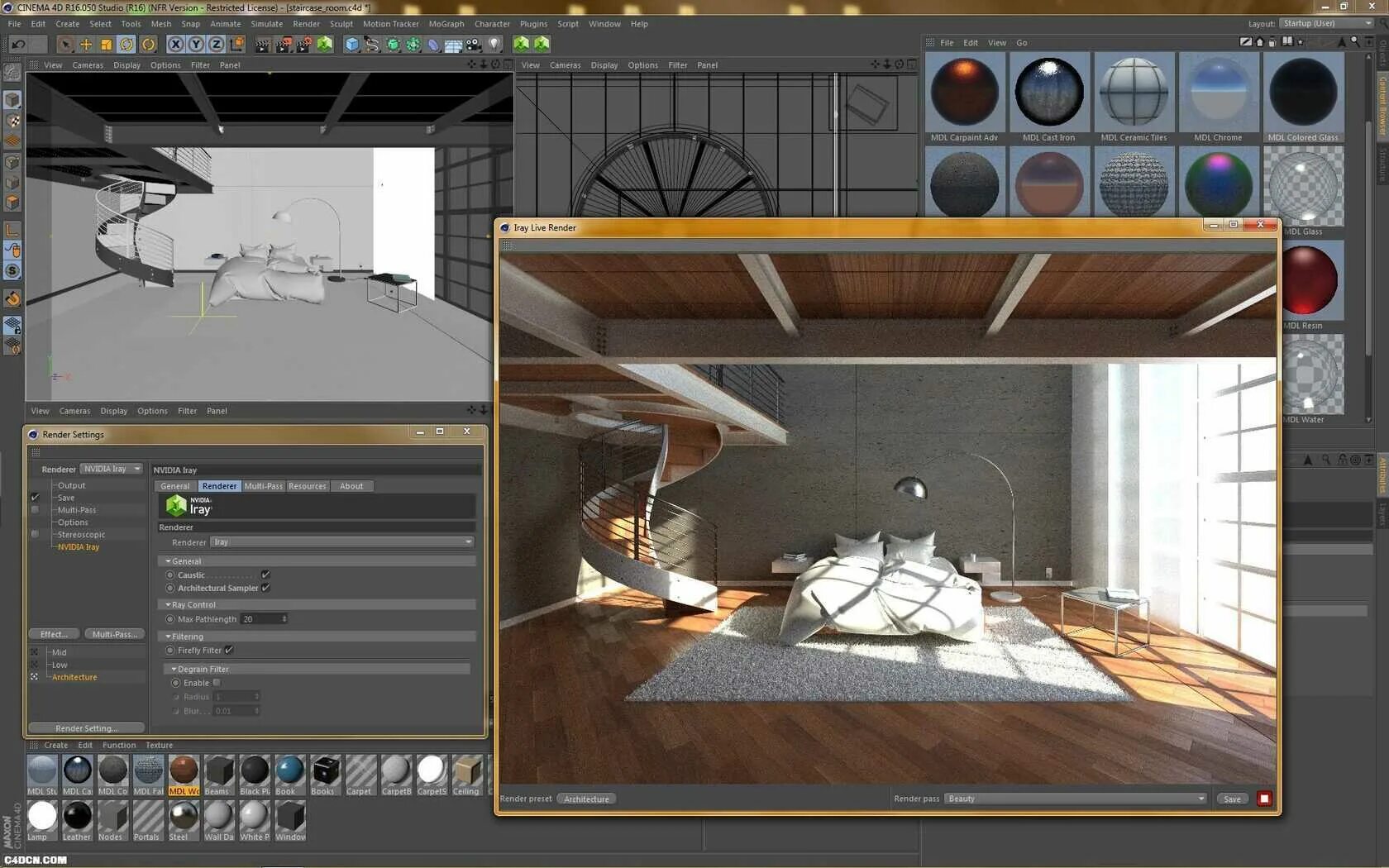Click the purple deformer icon in toolbar
1389x868 pixels.
(x=433, y=45)
